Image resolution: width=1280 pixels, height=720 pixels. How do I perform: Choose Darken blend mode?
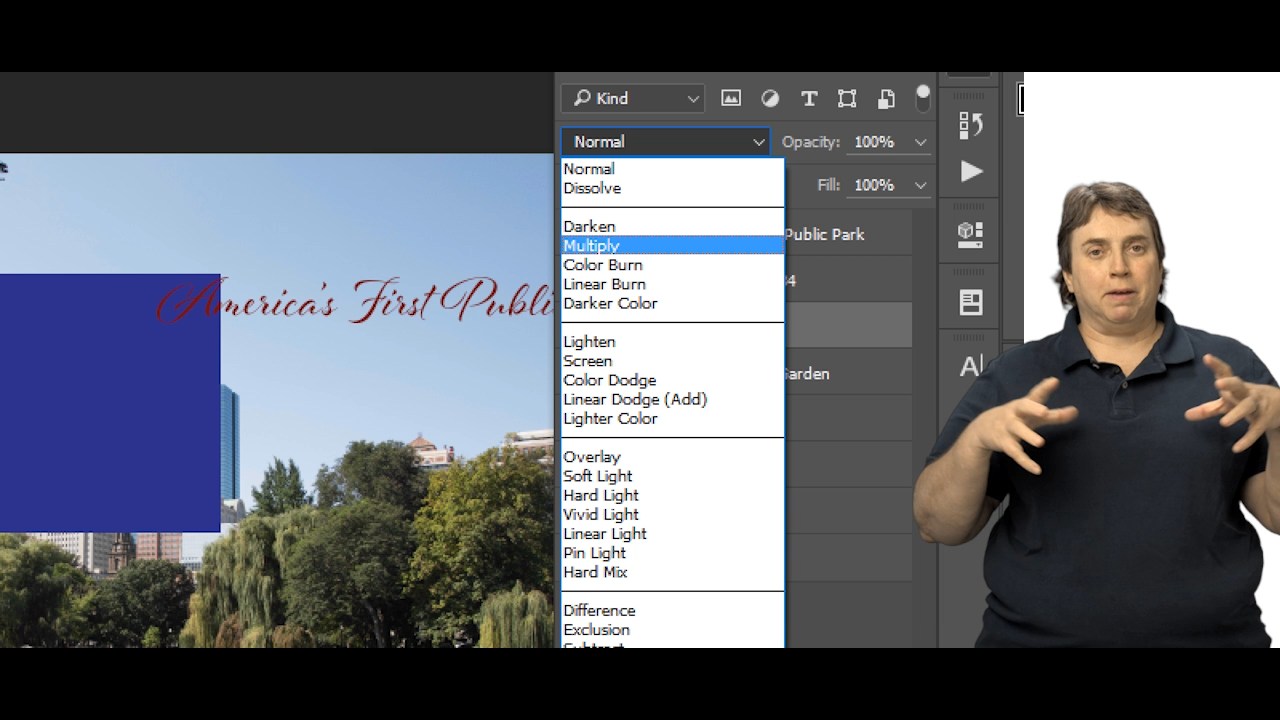pyautogui.click(x=672, y=226)
